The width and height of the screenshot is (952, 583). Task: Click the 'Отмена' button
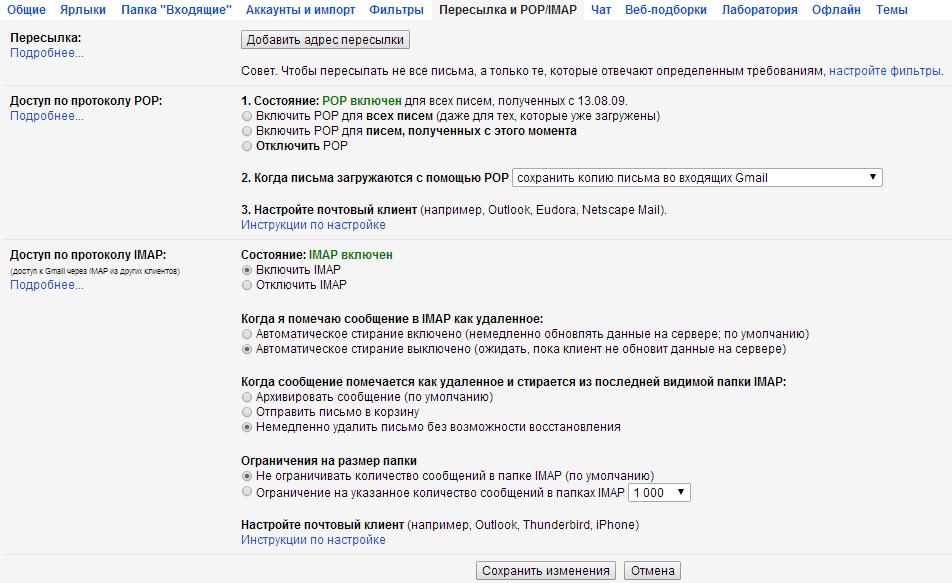653,571
